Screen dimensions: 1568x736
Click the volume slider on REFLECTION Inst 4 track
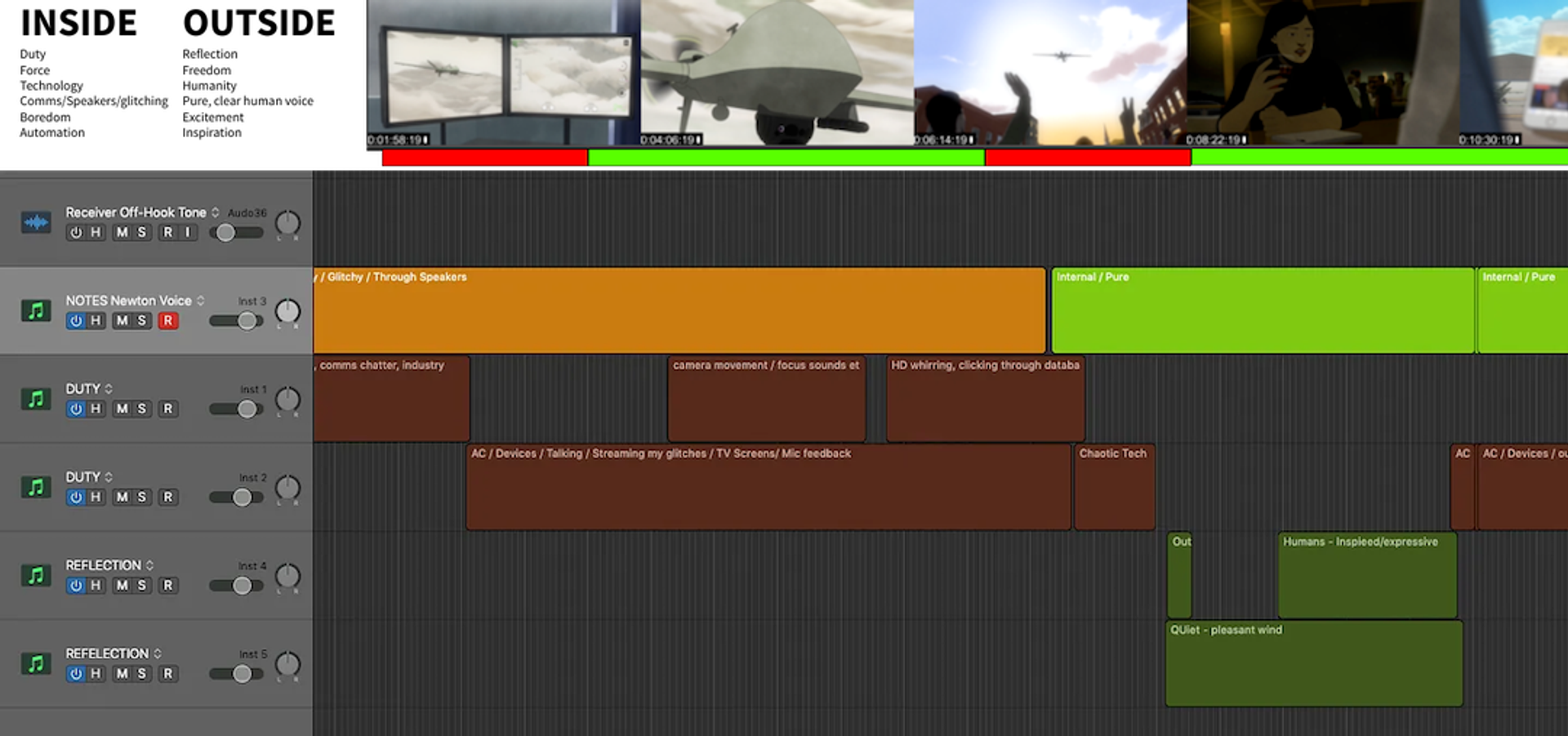pos(242,586)
